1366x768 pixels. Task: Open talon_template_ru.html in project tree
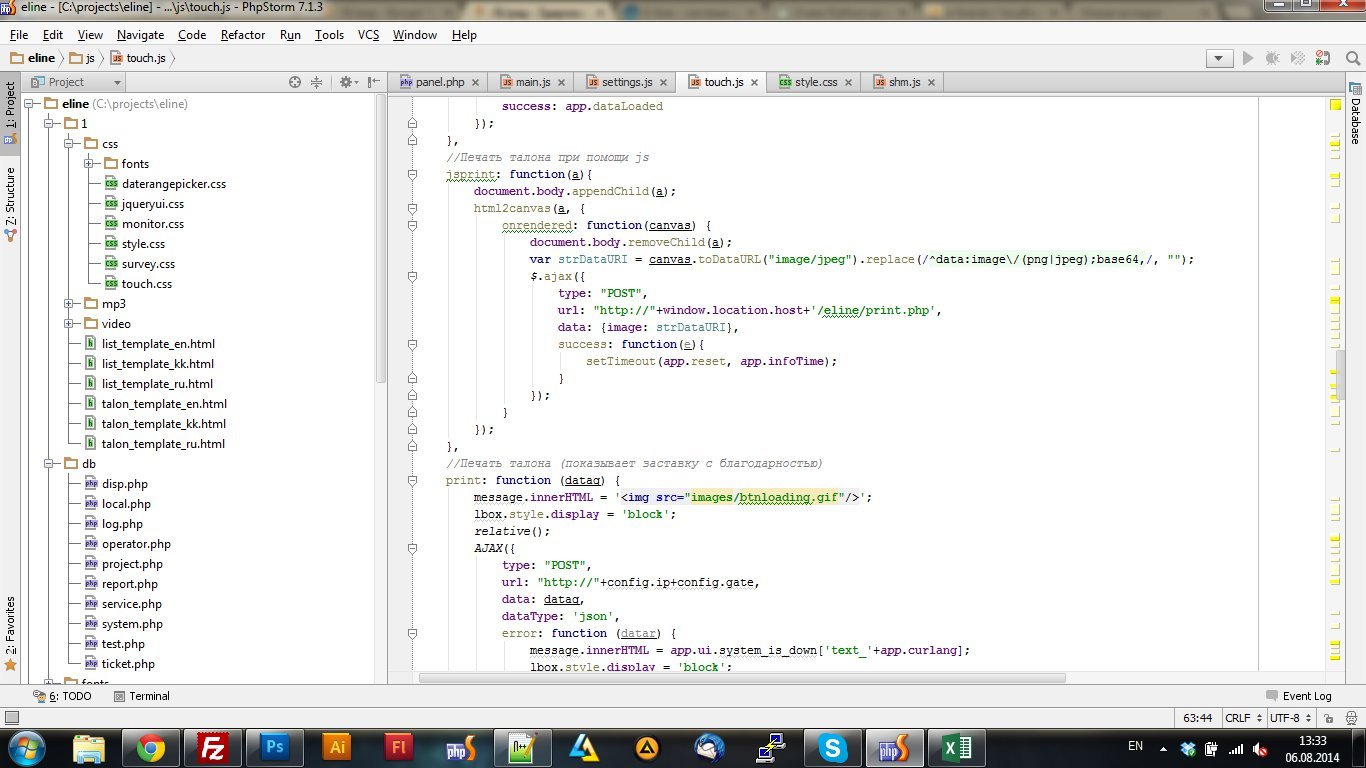(x=163, y=444)
